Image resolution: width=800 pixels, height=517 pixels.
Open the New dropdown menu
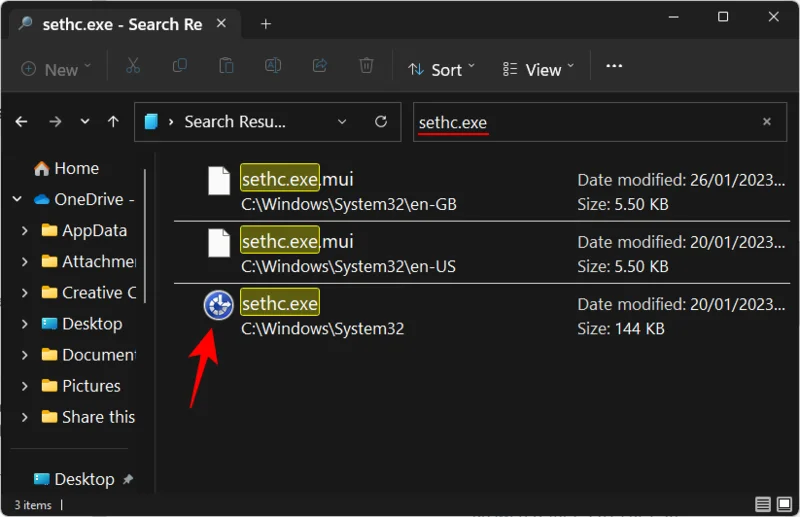[x=56, y=69]
